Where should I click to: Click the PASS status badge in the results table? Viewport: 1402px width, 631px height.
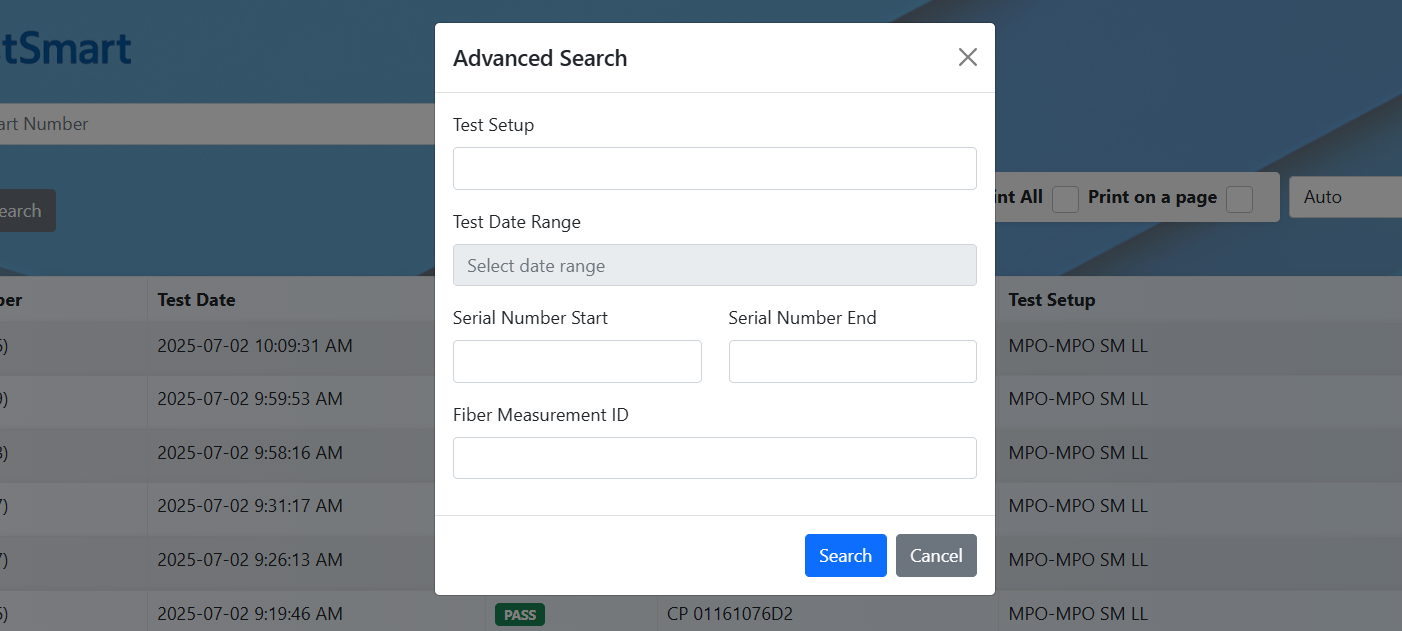[519, 614]
